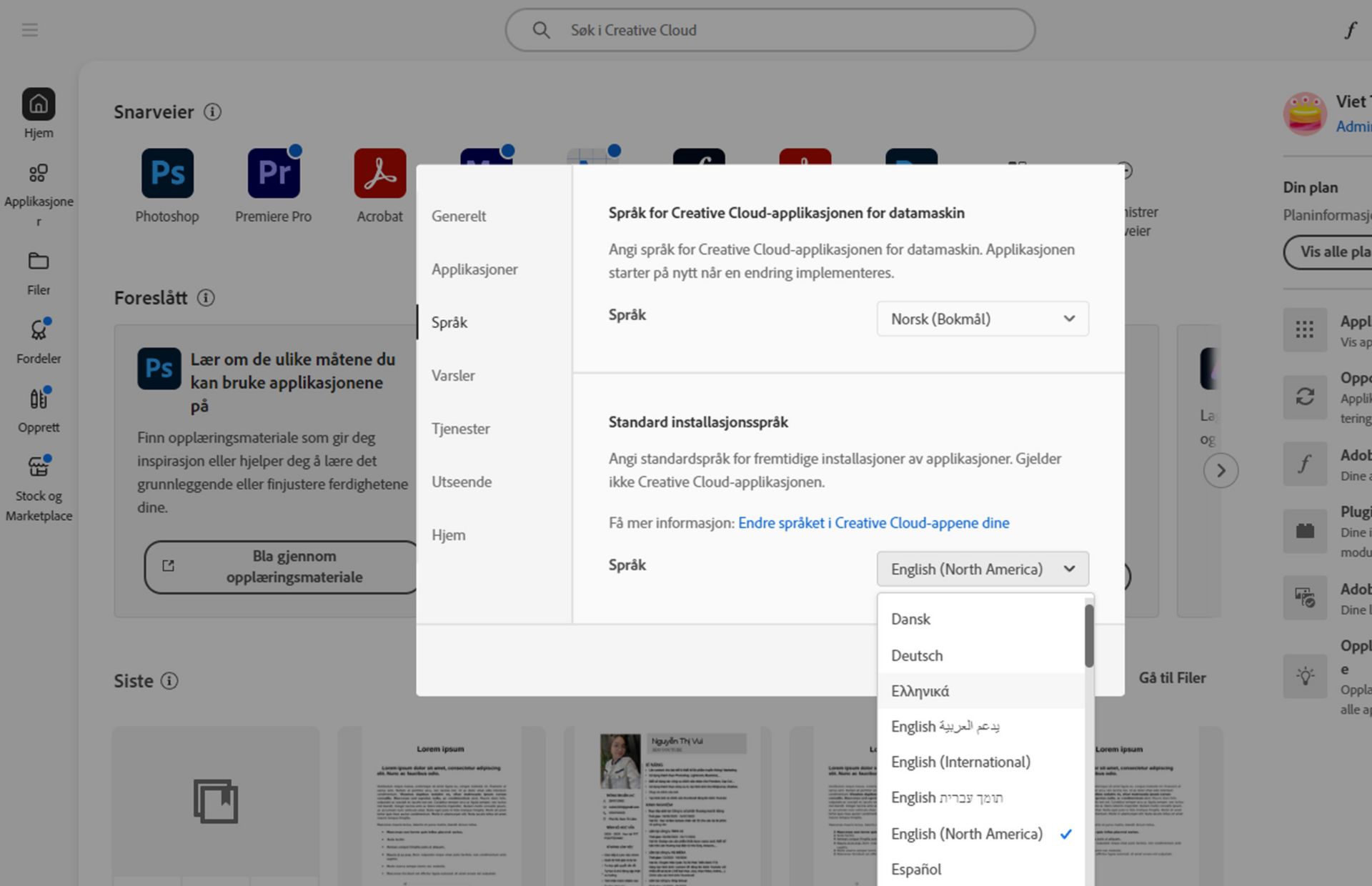Collapse the English (North America) dropdown

pyautogui.click(x=983, y=569)
